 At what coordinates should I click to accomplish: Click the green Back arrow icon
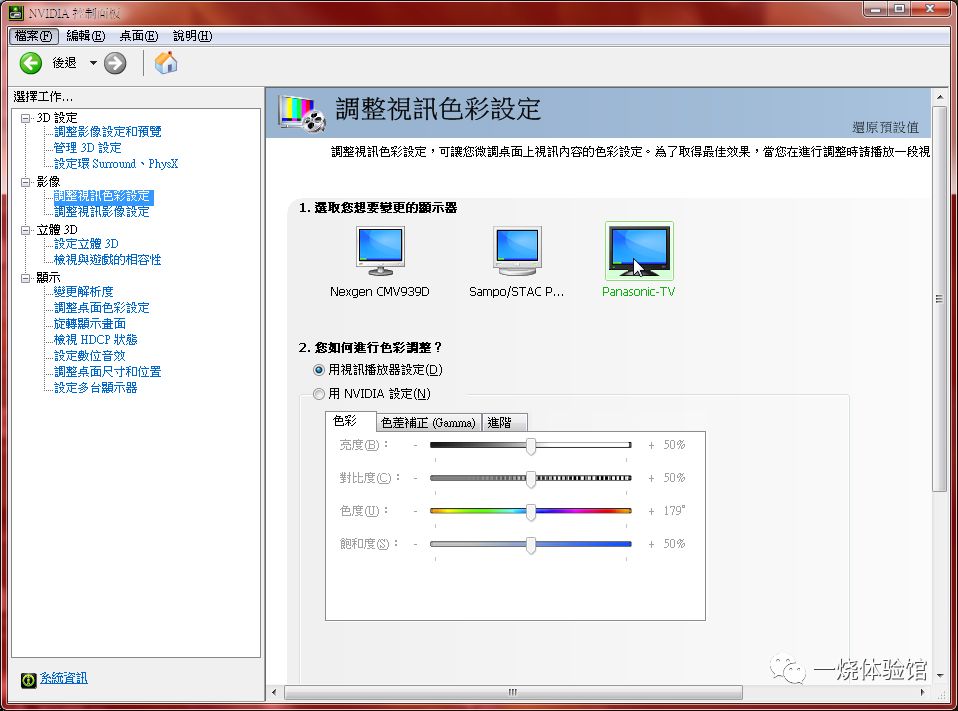point(31,63)
